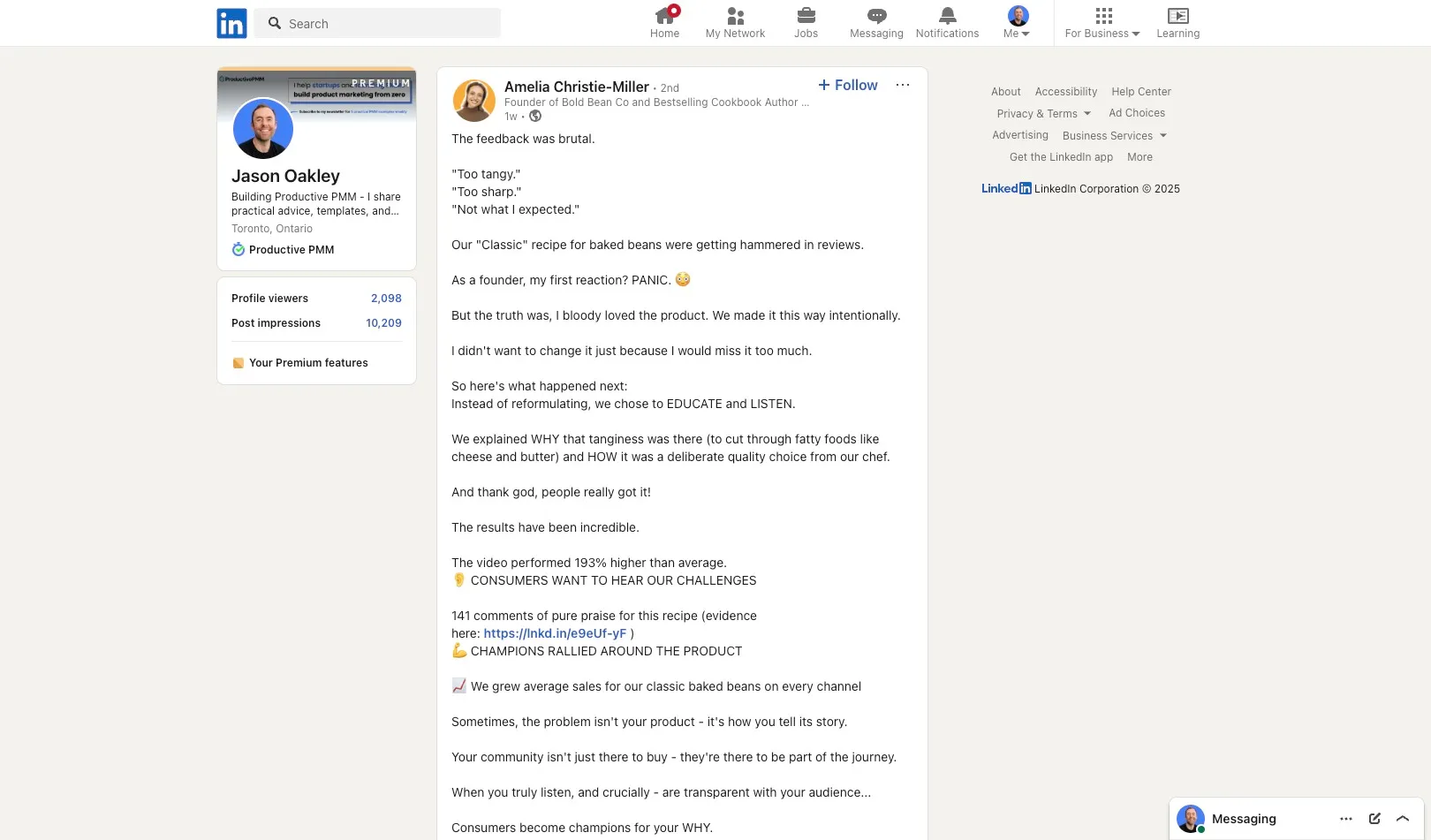Check Profile viewers count 2,098
This screenshot has width=1431, height=840.
pyautogui.click(x=386, y=298)
